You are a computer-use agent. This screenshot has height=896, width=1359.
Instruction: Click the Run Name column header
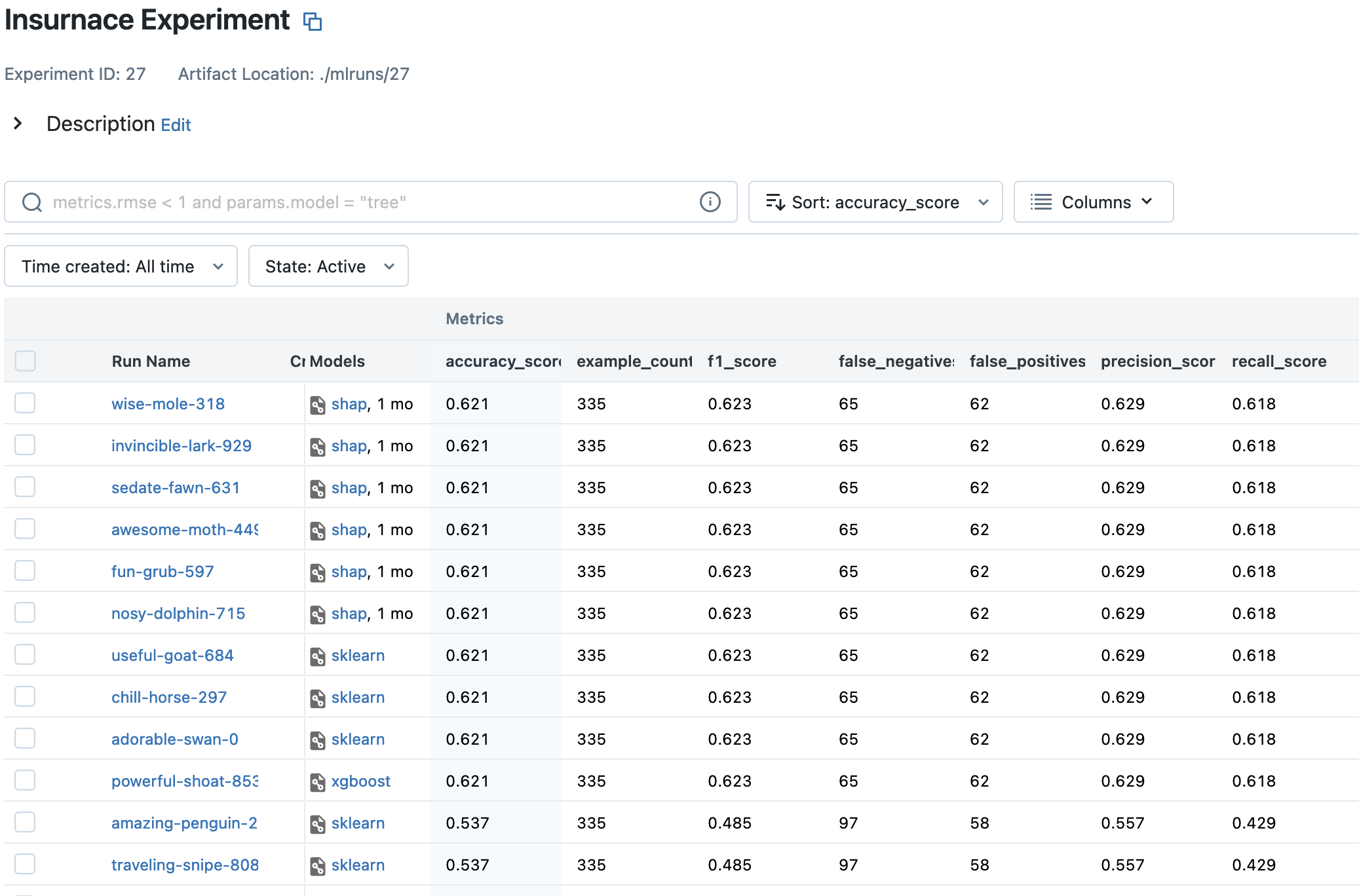[x=151, y=361]
